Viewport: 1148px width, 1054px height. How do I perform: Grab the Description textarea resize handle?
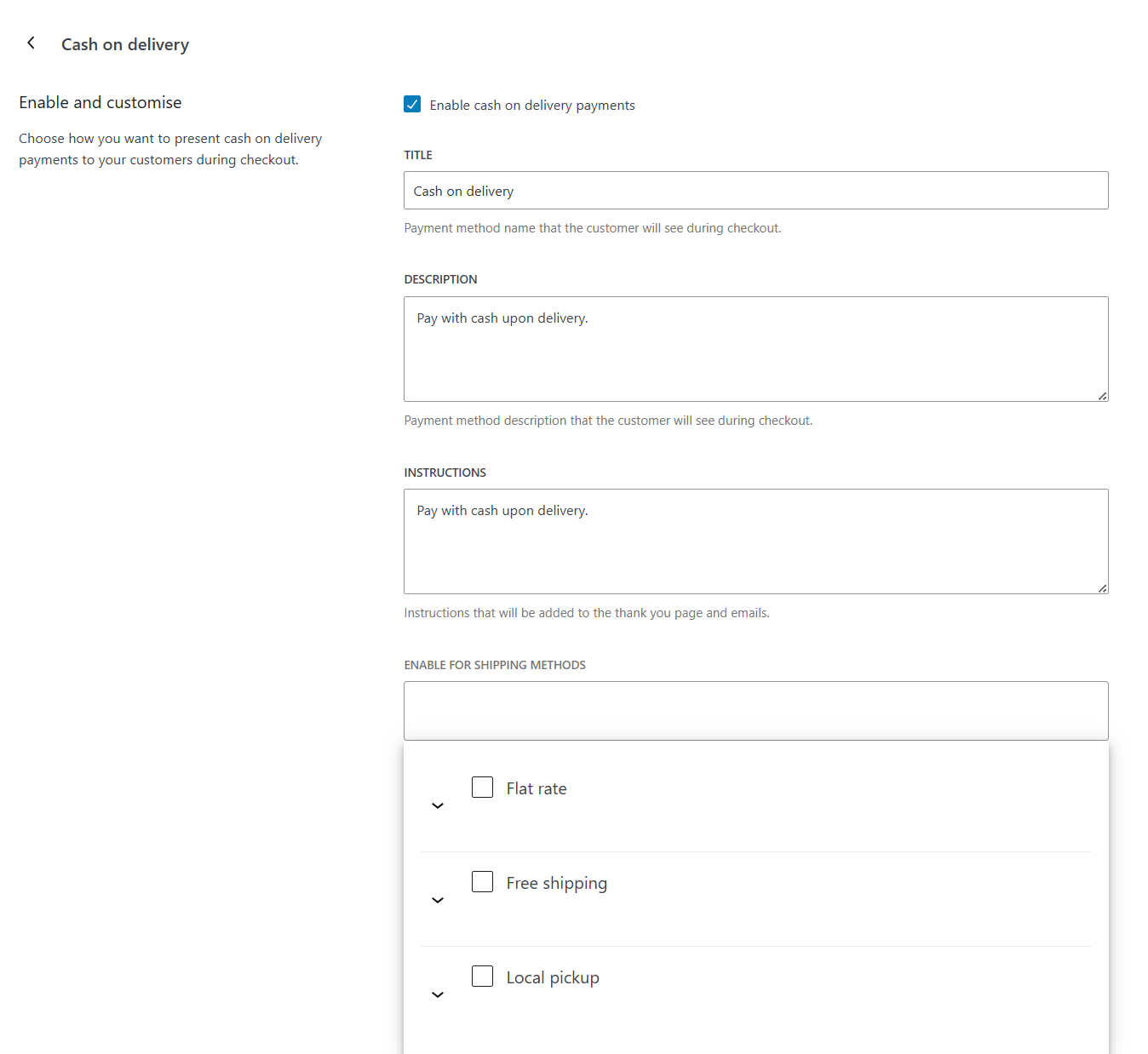point(1102,396)
